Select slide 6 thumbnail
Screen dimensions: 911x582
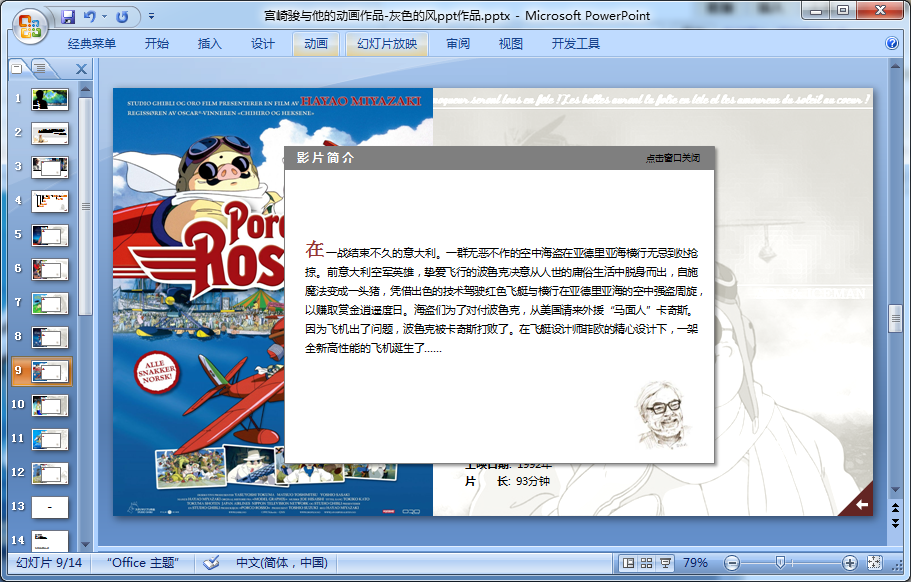click(x=49, y=269)
